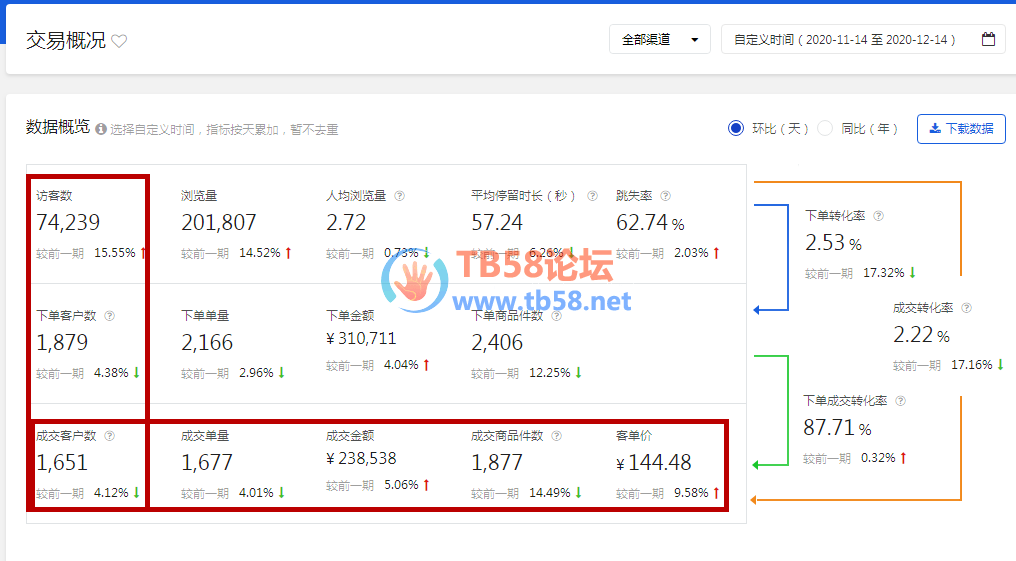Click the 客单价 metric card
This screenshot has width=1016, height=561.
tap(668, 463)
